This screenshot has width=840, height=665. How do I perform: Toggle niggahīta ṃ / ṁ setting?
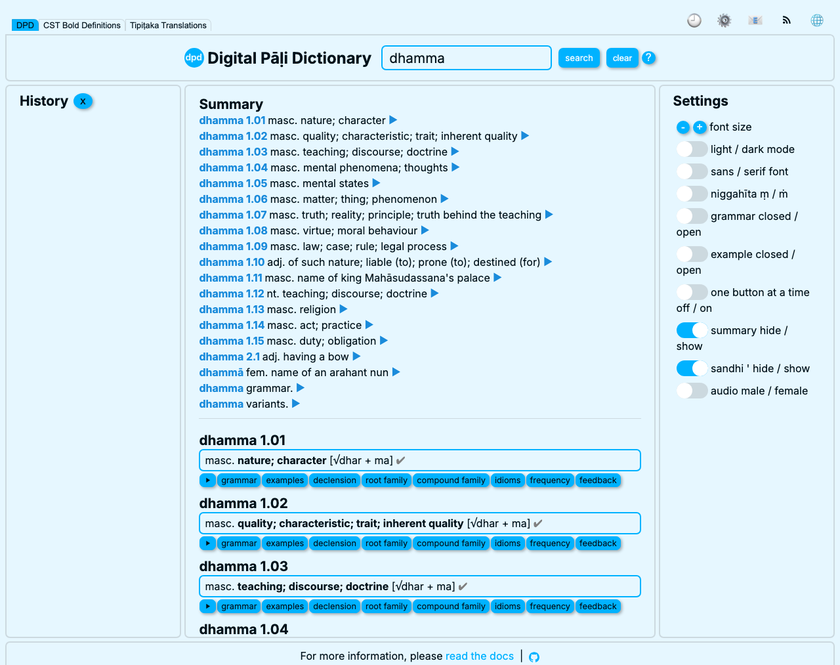(692, 193)
